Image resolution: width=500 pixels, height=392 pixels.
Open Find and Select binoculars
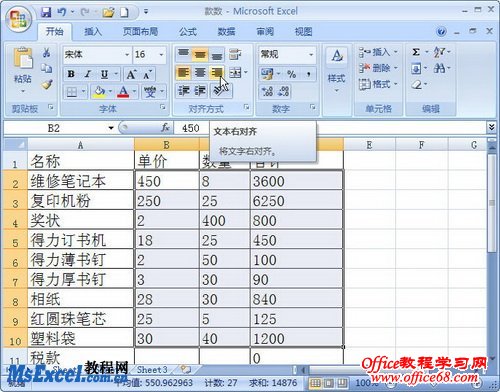439,69
